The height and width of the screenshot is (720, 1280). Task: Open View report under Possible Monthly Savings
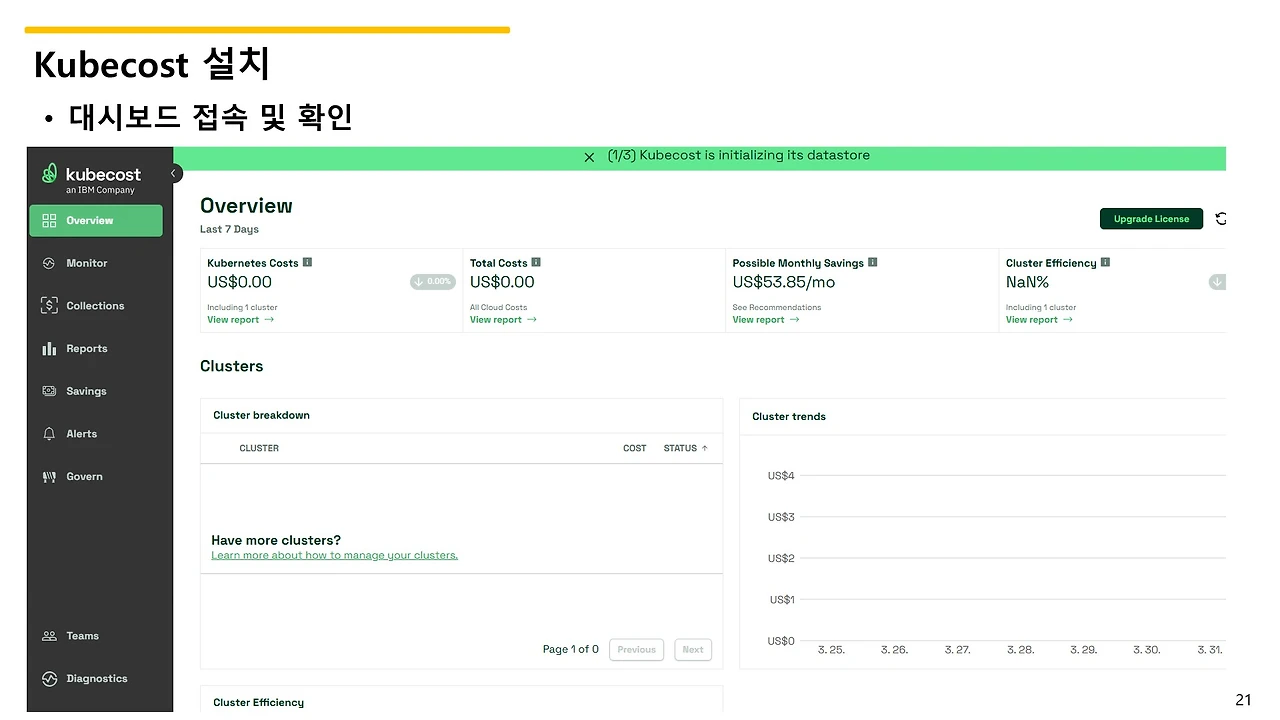[766, 320]
